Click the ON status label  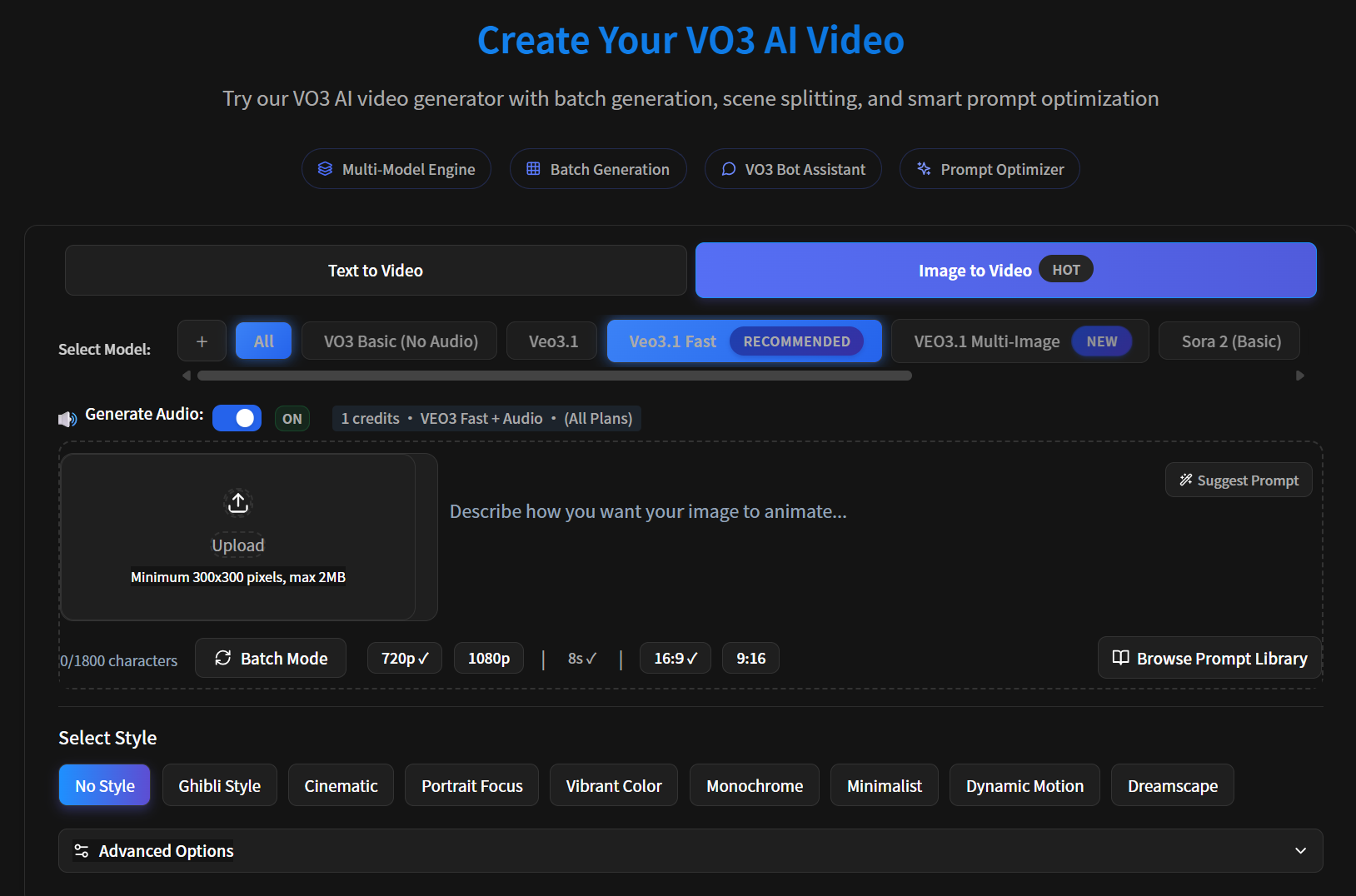pyautogui.click(x=292, y=418)
